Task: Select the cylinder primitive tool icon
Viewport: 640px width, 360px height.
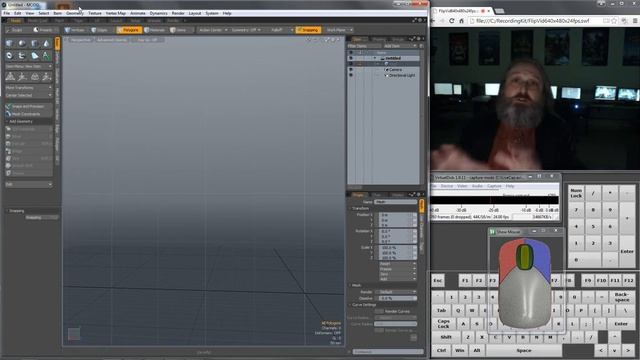Action: pos(35,43)
